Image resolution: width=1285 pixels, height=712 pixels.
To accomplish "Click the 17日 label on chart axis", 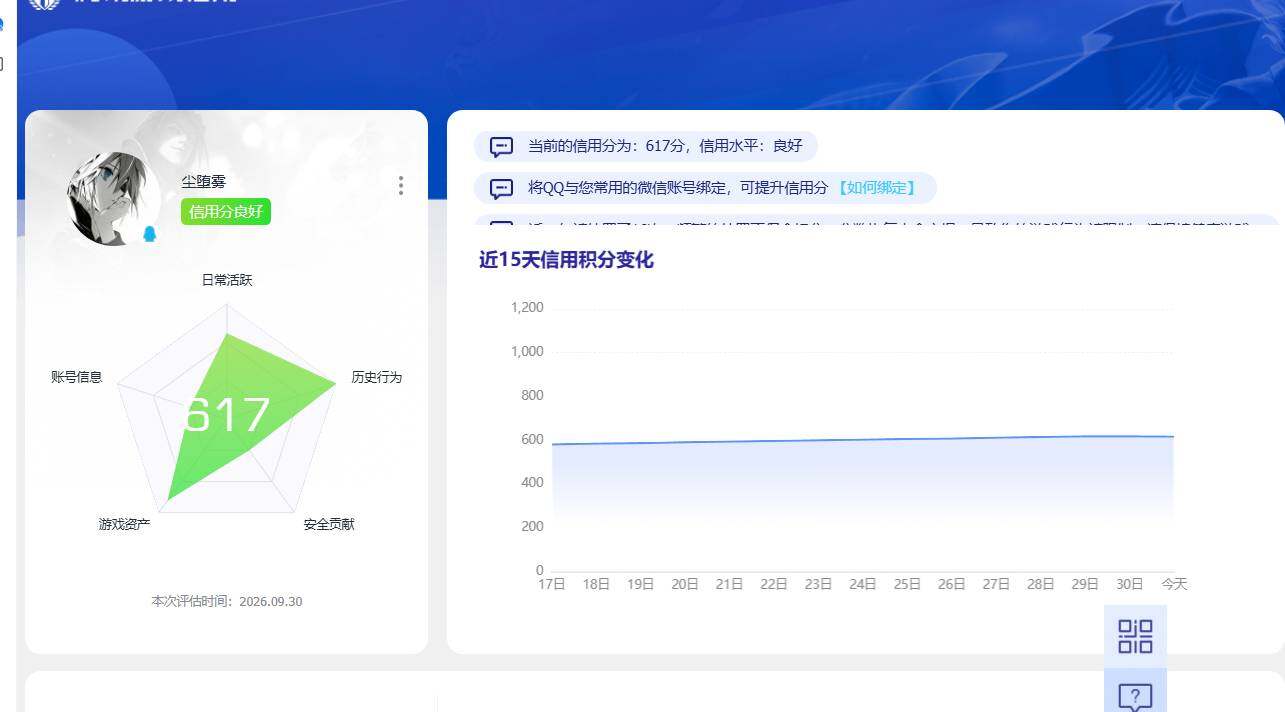I will click(x=552, y=584).
